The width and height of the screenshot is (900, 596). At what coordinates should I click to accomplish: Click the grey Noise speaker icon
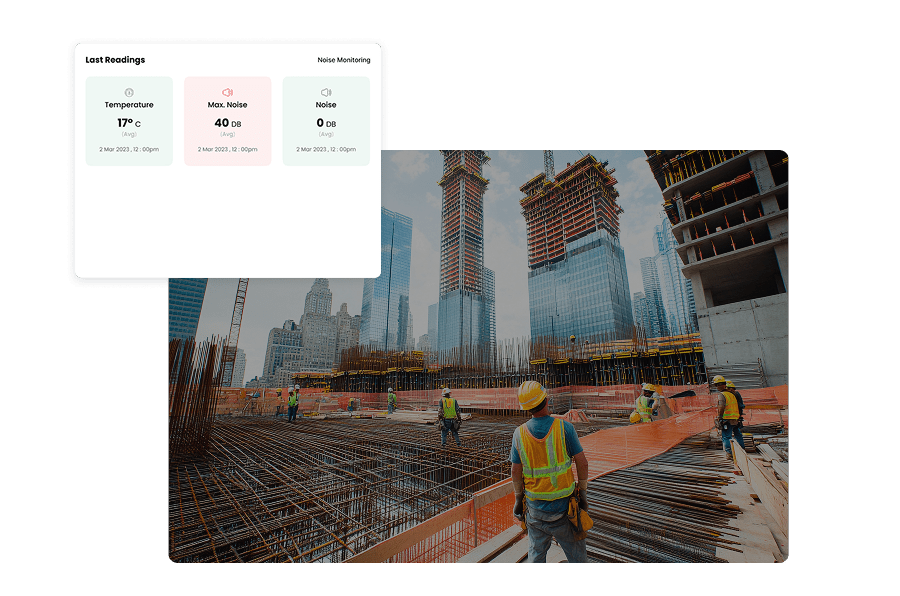326,92
